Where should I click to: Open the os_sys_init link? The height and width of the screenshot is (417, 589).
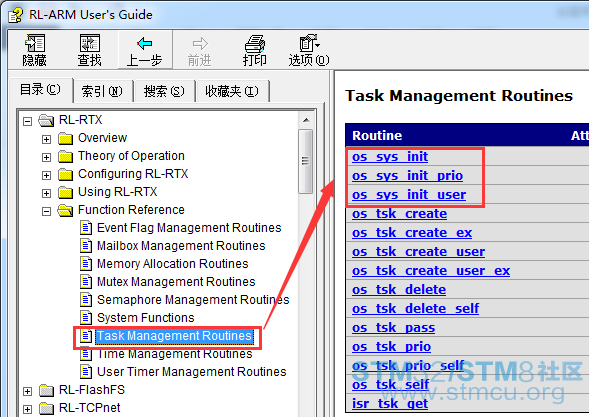point(390,157)
